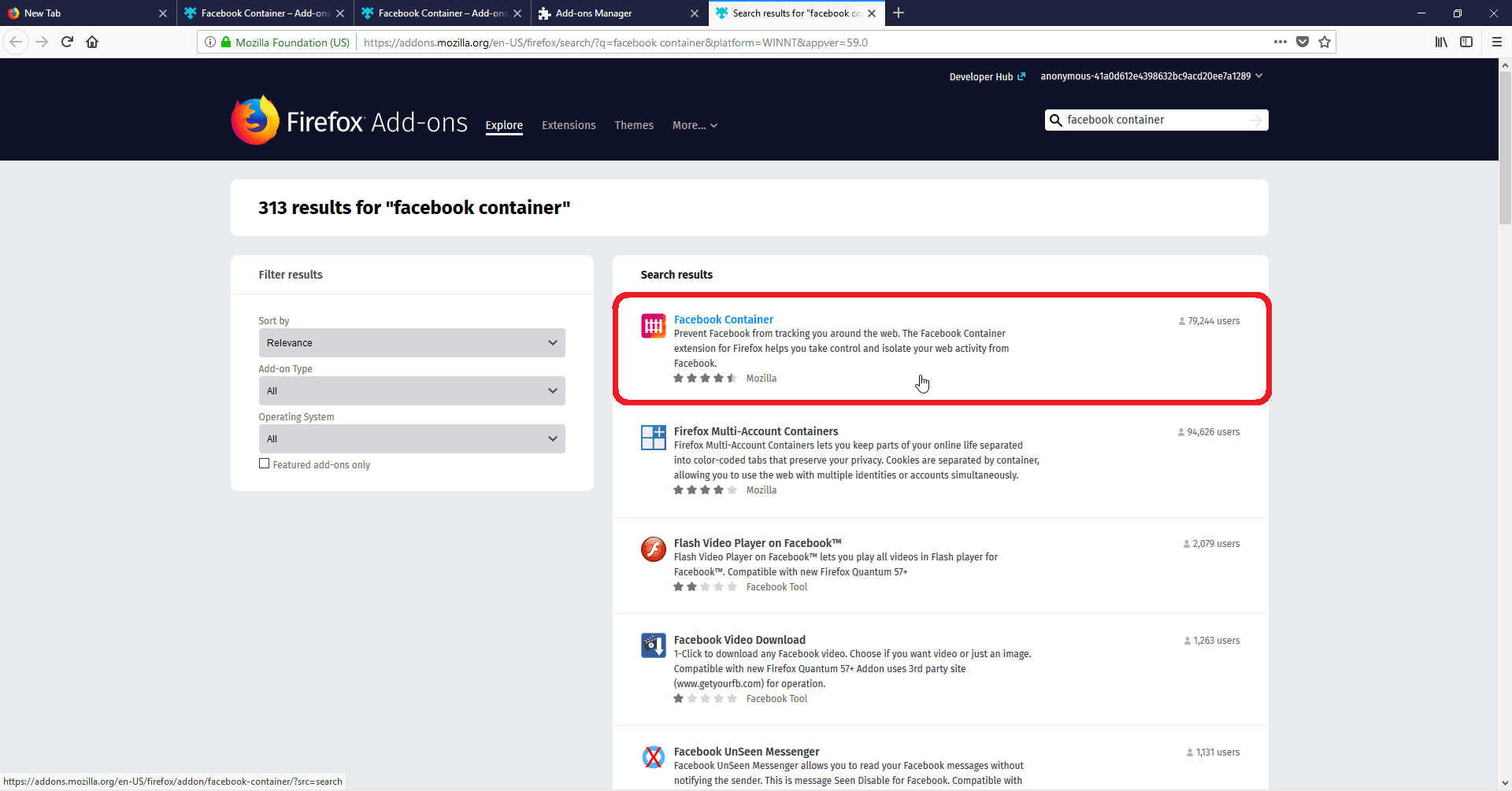The width and height of the screenshot is (1512, 791).
Task: Open the Developer Hub link
Action: [988, 77]
